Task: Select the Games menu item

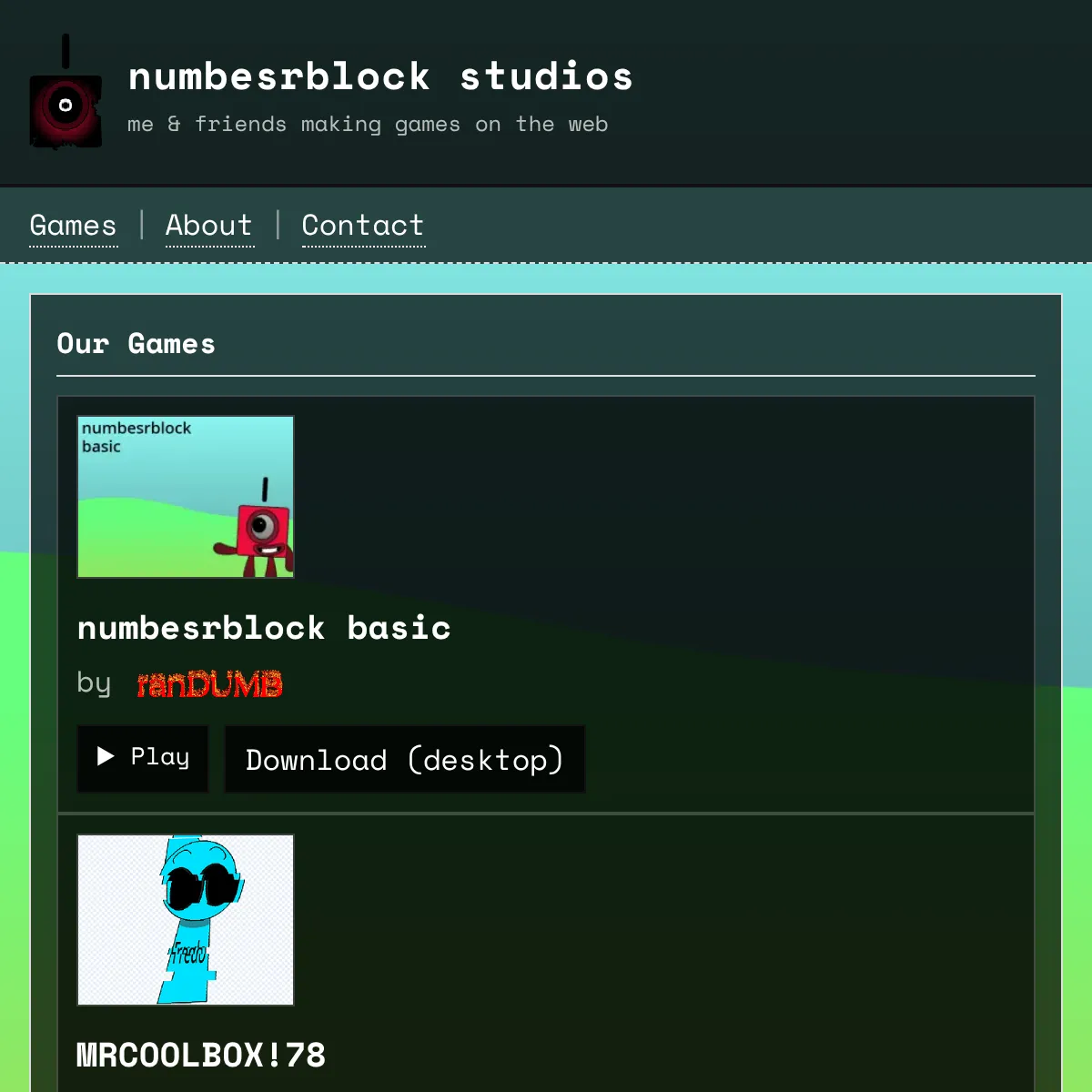Action: click(73, 225)
